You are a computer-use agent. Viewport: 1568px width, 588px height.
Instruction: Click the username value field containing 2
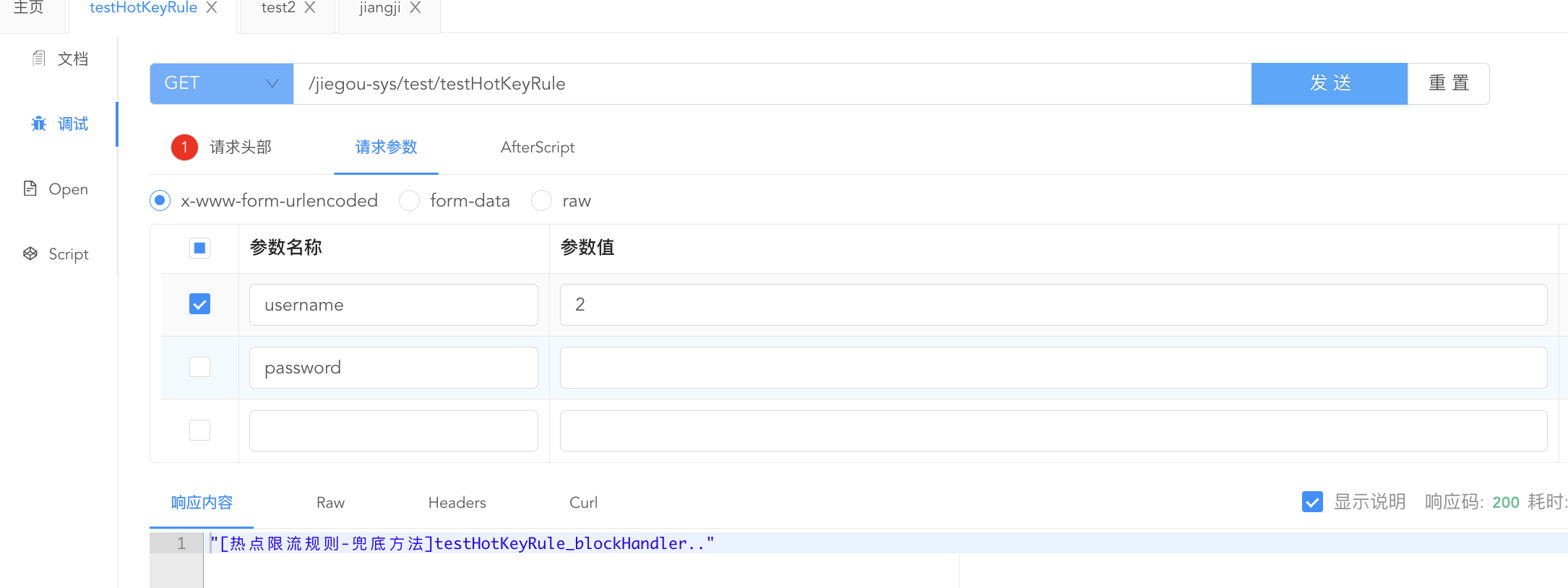1054,305
